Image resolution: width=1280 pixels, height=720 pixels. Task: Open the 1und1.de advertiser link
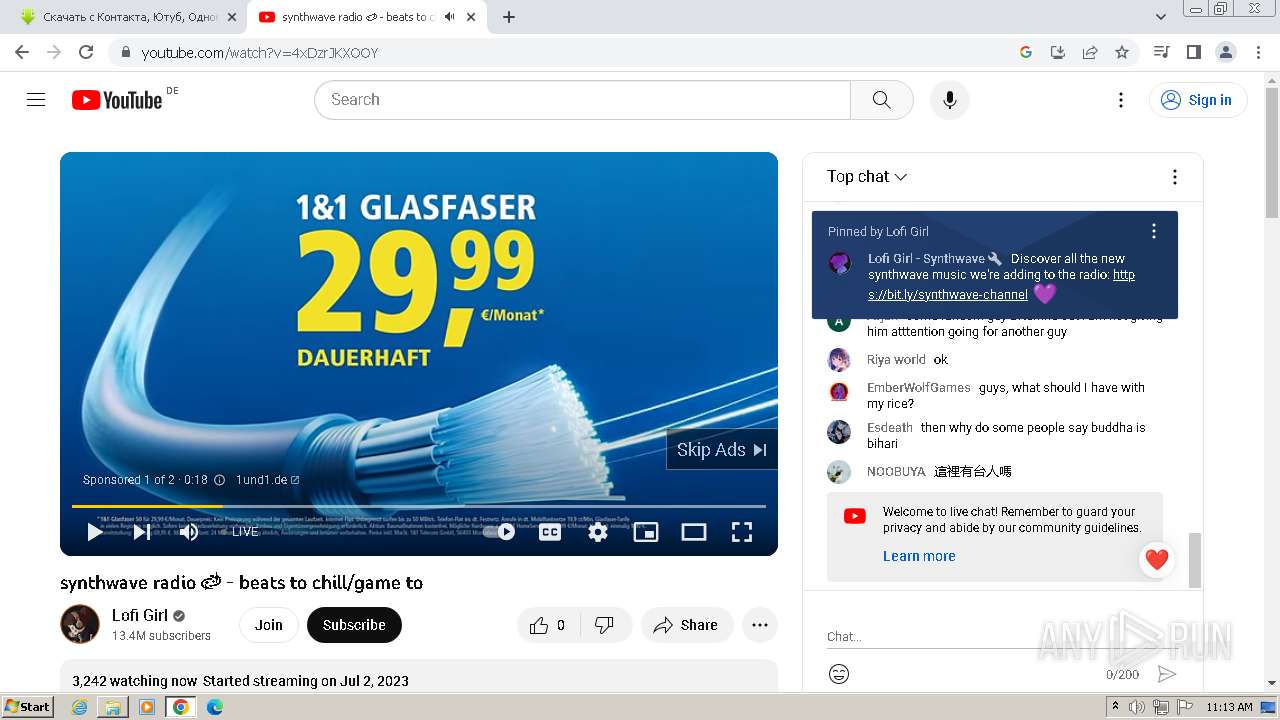click(267, 480)
